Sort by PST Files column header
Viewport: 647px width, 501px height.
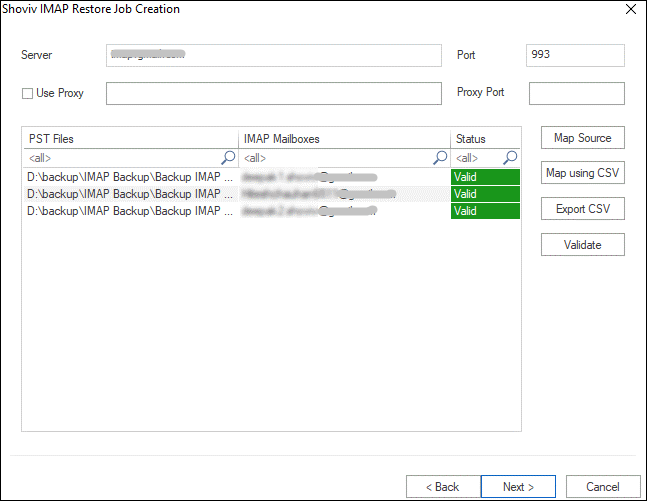(131, 139)
